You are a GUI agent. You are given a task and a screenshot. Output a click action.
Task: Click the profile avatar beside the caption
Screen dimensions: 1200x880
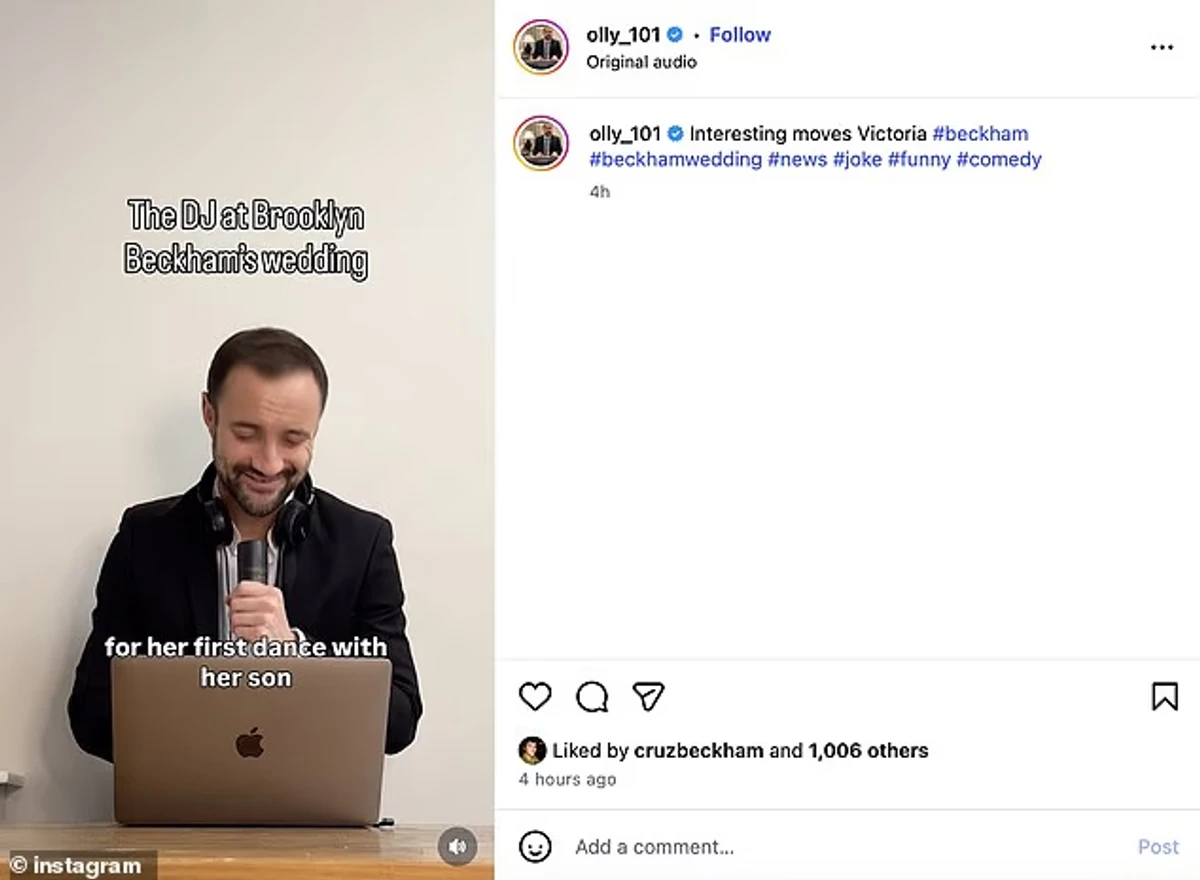point(541,143)
